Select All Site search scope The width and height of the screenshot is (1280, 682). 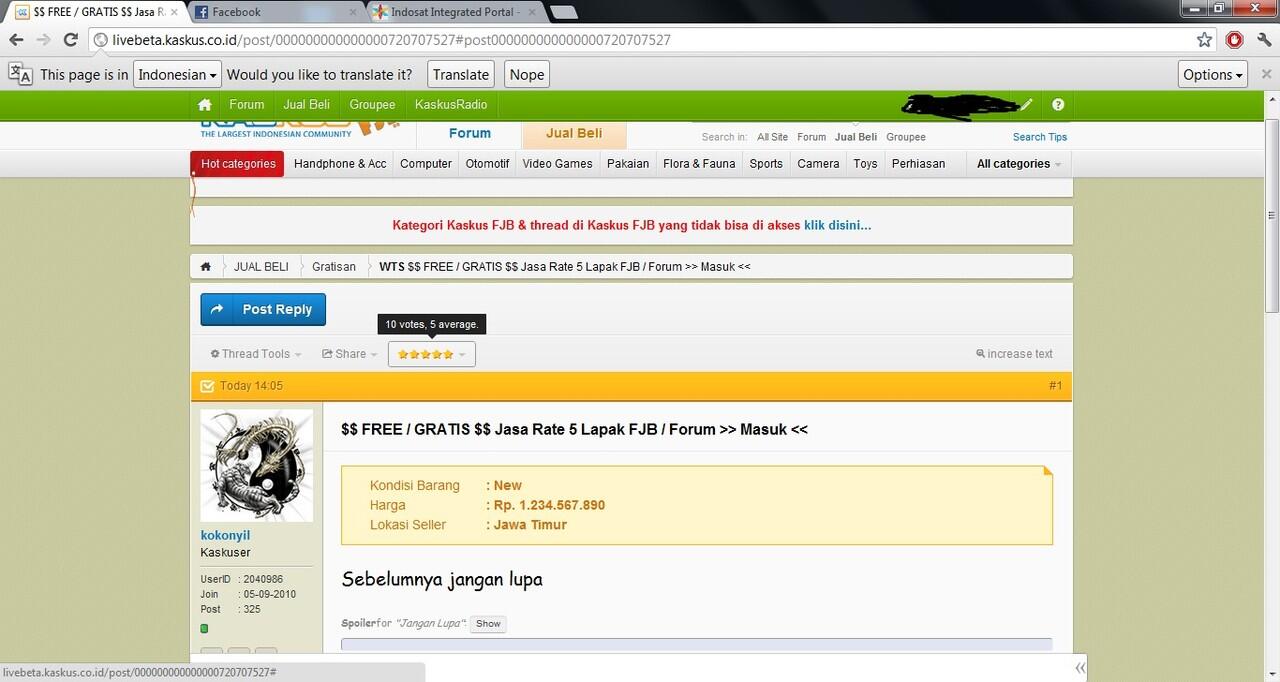coord(772,137)
